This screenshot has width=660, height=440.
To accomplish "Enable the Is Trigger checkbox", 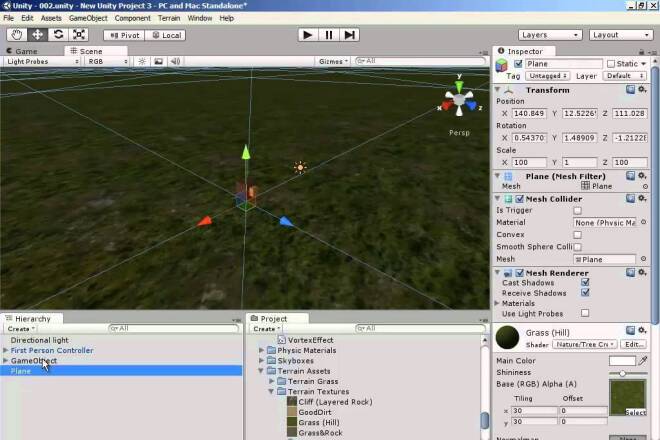I will [x=578, y=210].
